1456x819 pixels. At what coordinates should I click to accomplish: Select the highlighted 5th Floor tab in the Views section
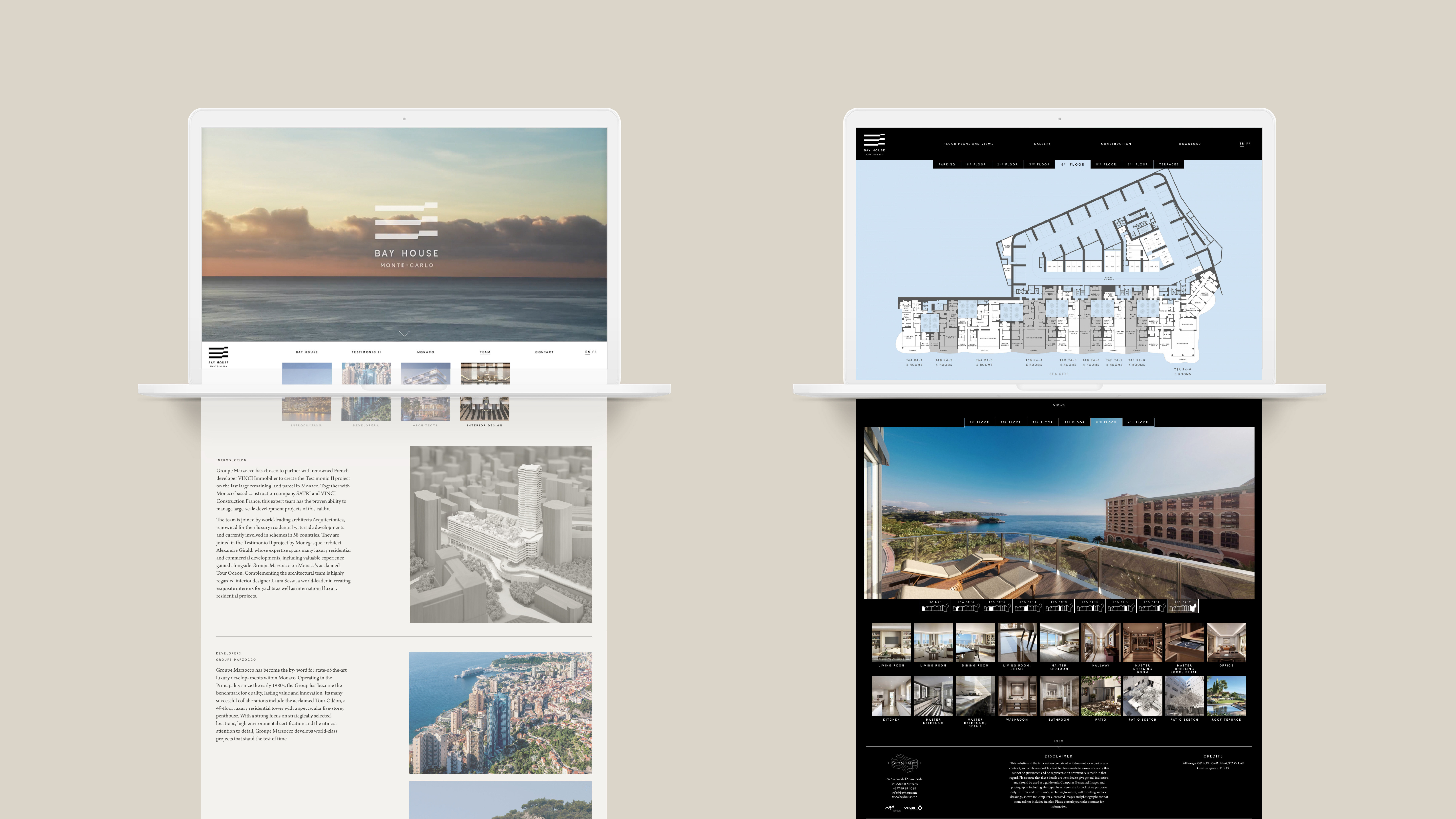1106,422
